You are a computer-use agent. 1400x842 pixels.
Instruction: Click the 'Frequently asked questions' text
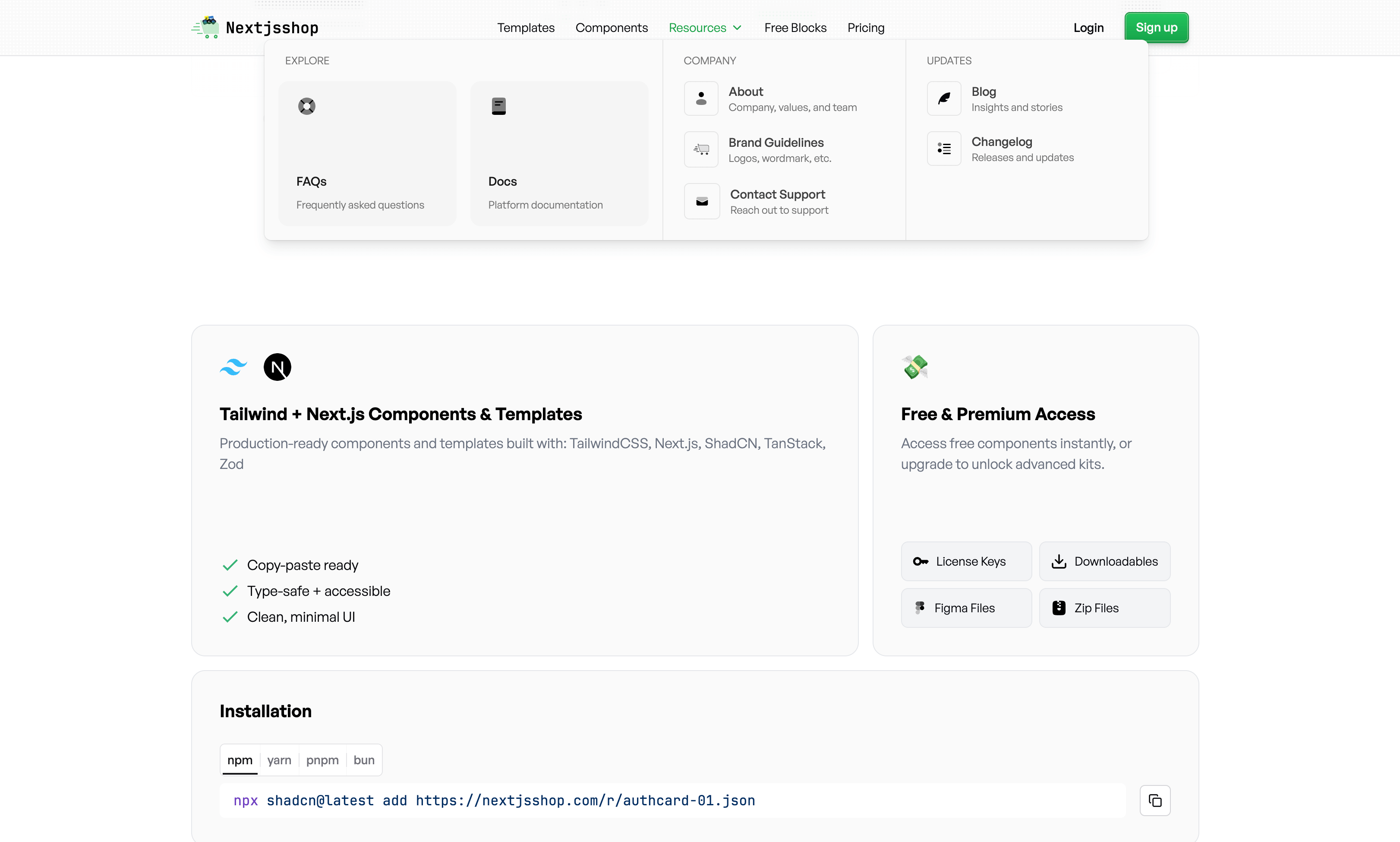360,205
